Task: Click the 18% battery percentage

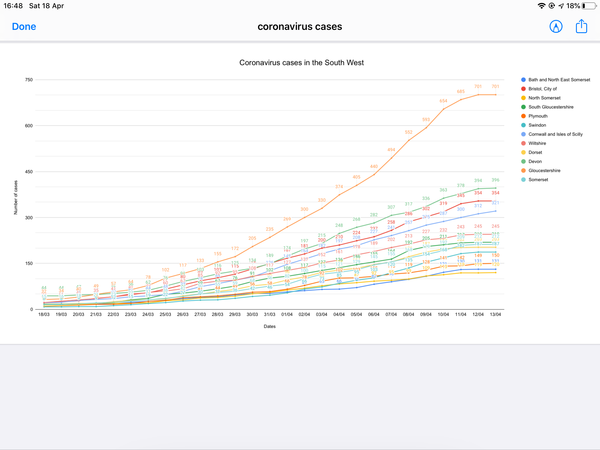Action: [573, 6]
